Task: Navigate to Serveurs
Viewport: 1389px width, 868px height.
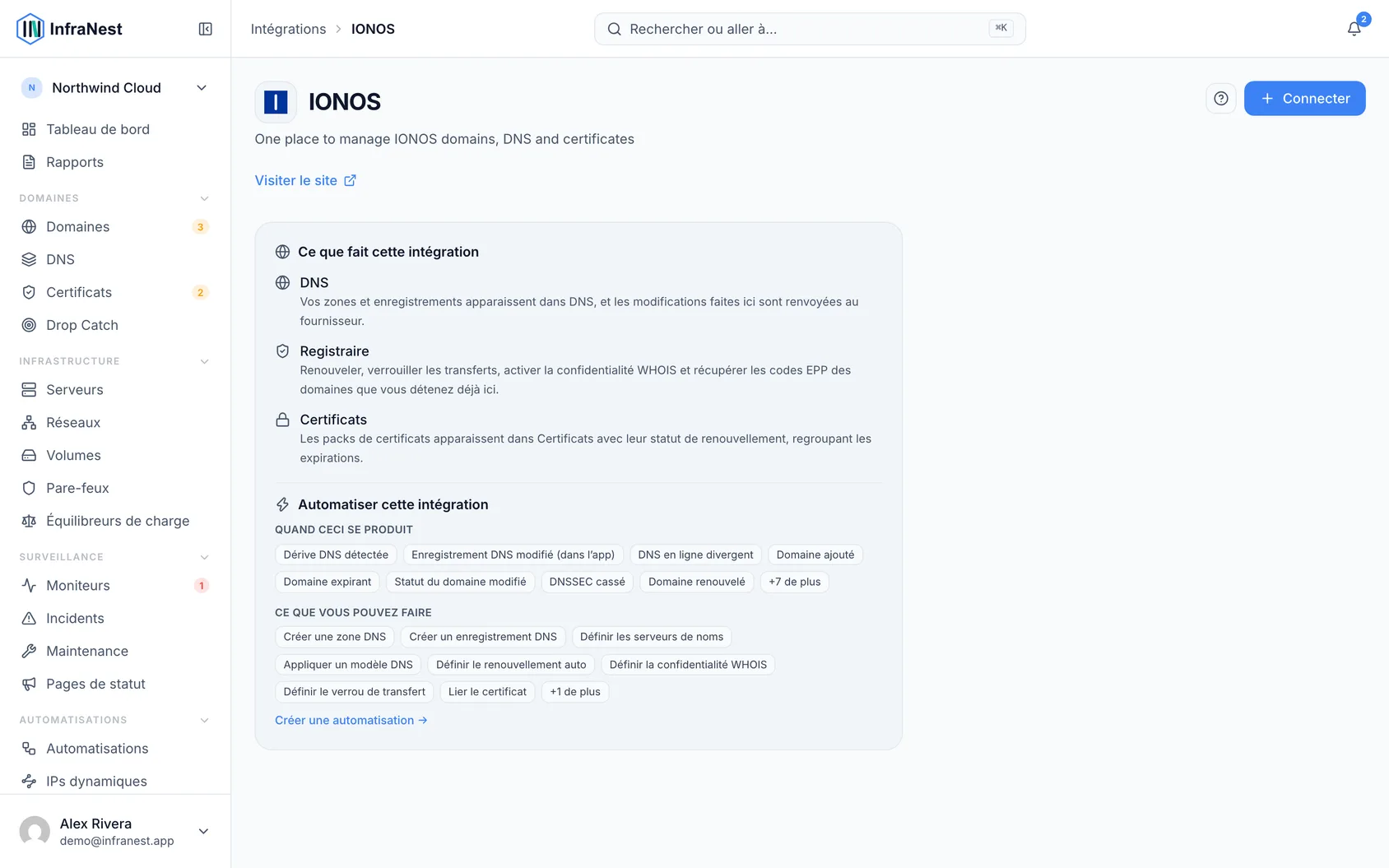Action: coord(115,389)
